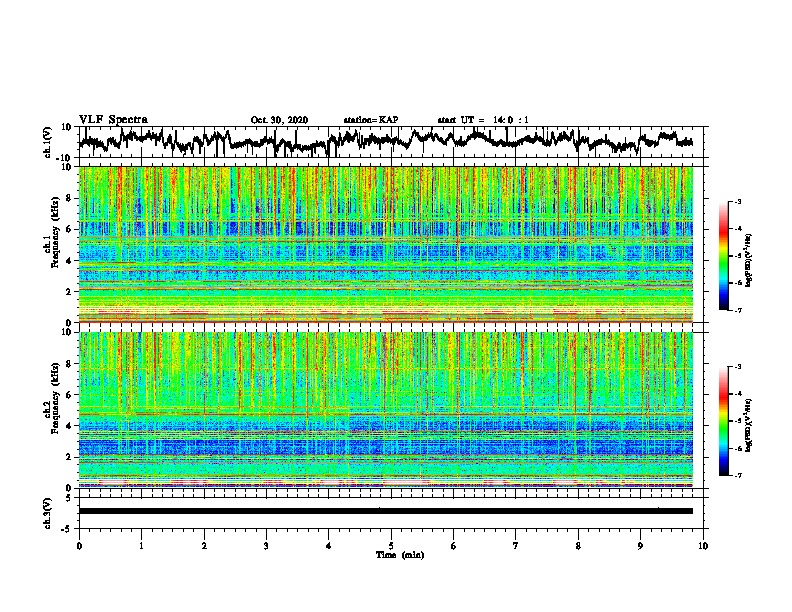Click the time axis tick label "9"
Image resolution: width=792 pixels, height=612 pixels.
tap(640, 546)
